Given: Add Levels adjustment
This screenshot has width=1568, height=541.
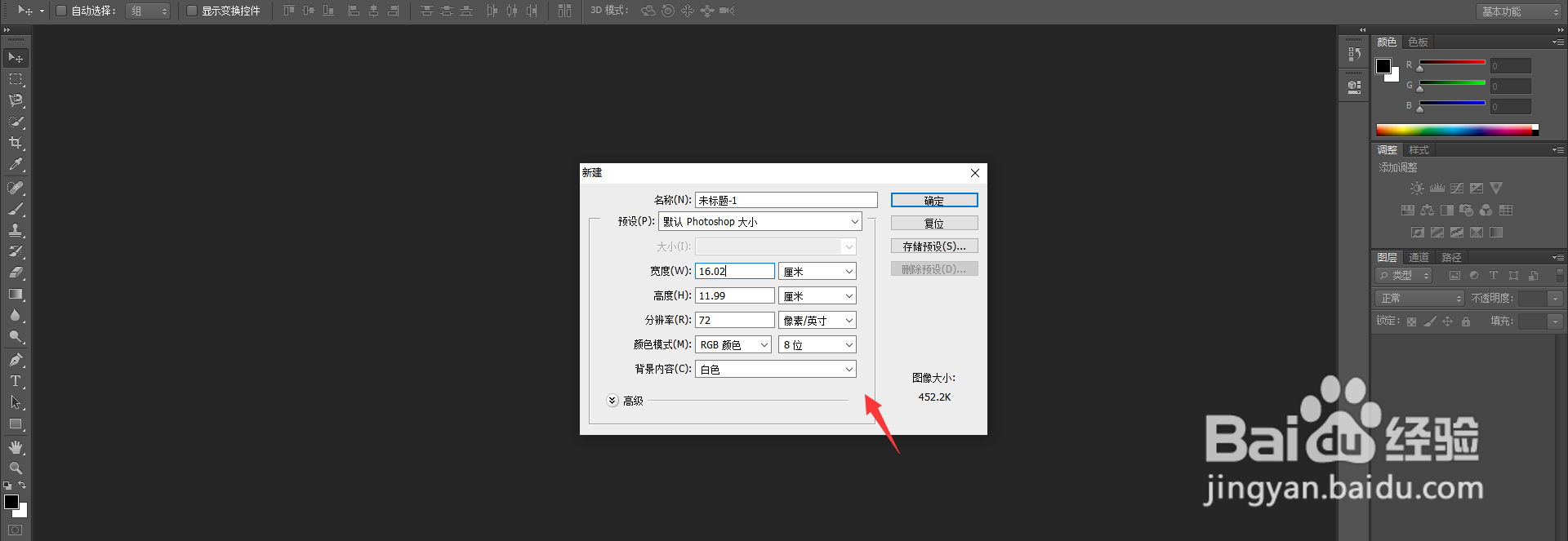Looking at the screenshot, I should click(1437, 188).
